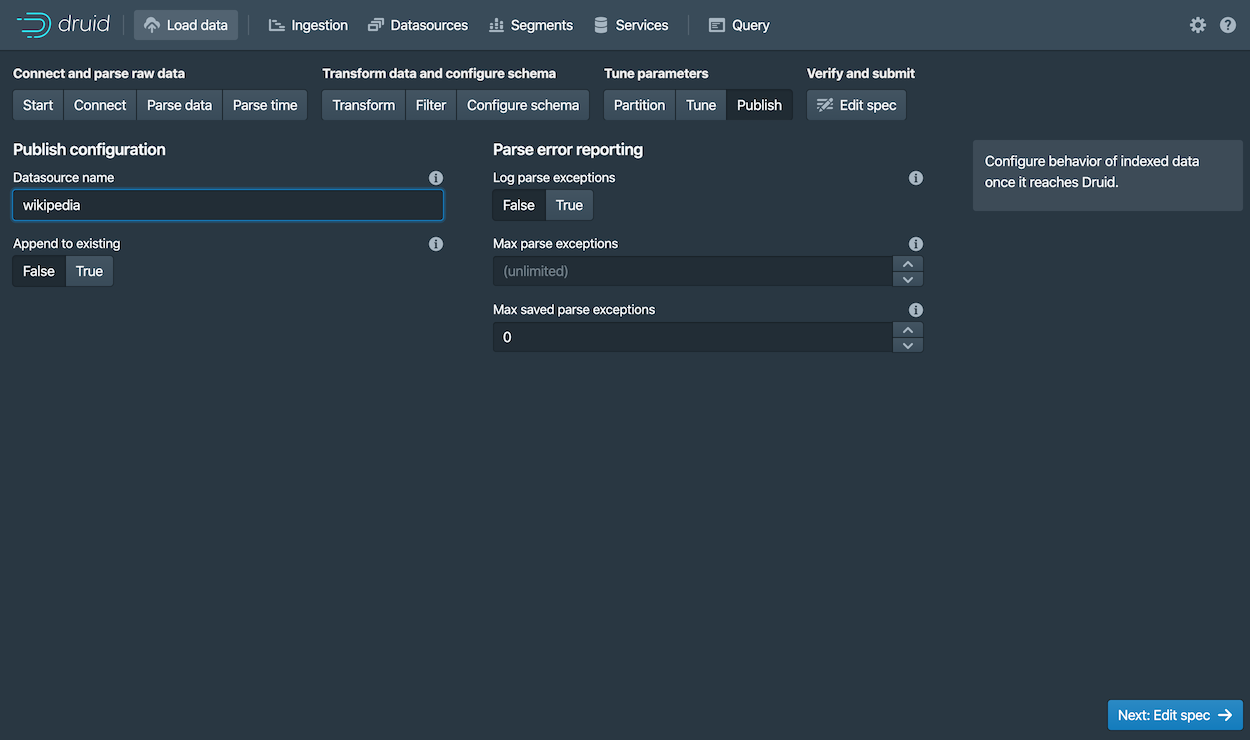This screenshot has width=1250, height=740.
Task: Return to the Start step
Action: pos(37,104)
